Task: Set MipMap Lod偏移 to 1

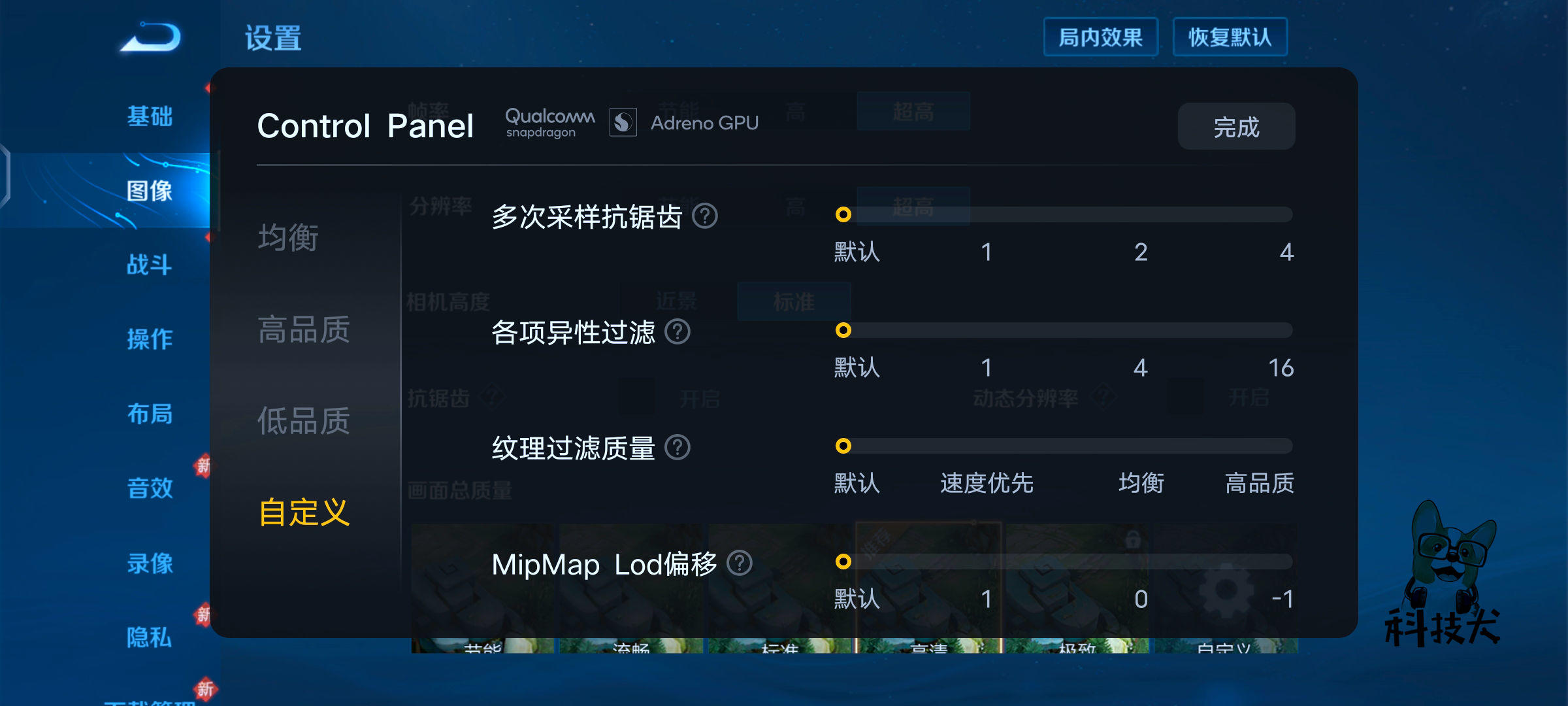Action: (987, 599)
